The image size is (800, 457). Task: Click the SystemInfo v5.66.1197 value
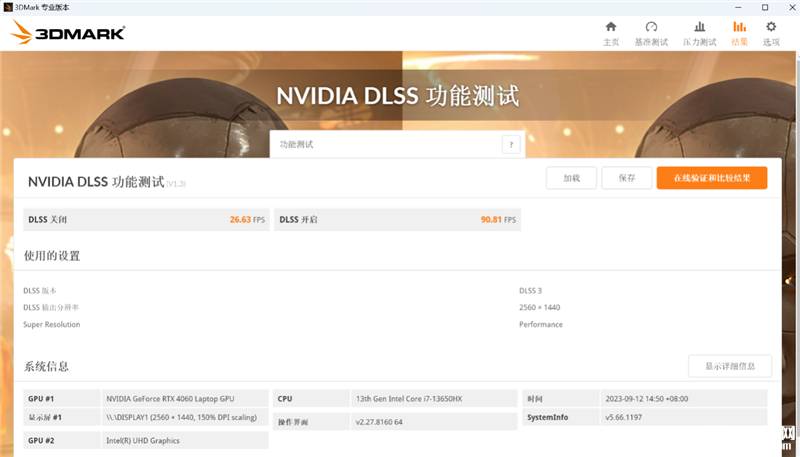[623, 417]
